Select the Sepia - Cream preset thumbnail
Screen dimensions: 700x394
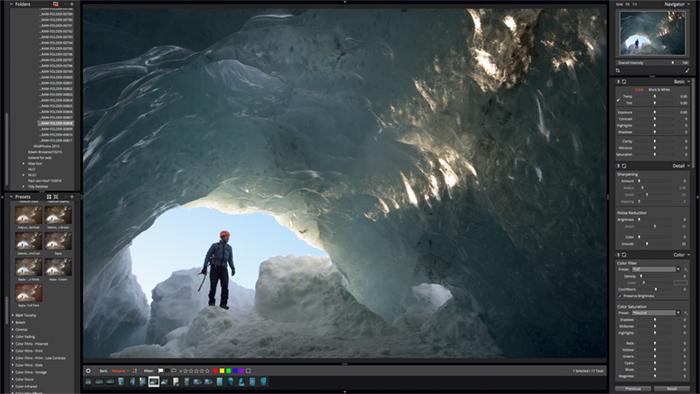click(58, 267)
